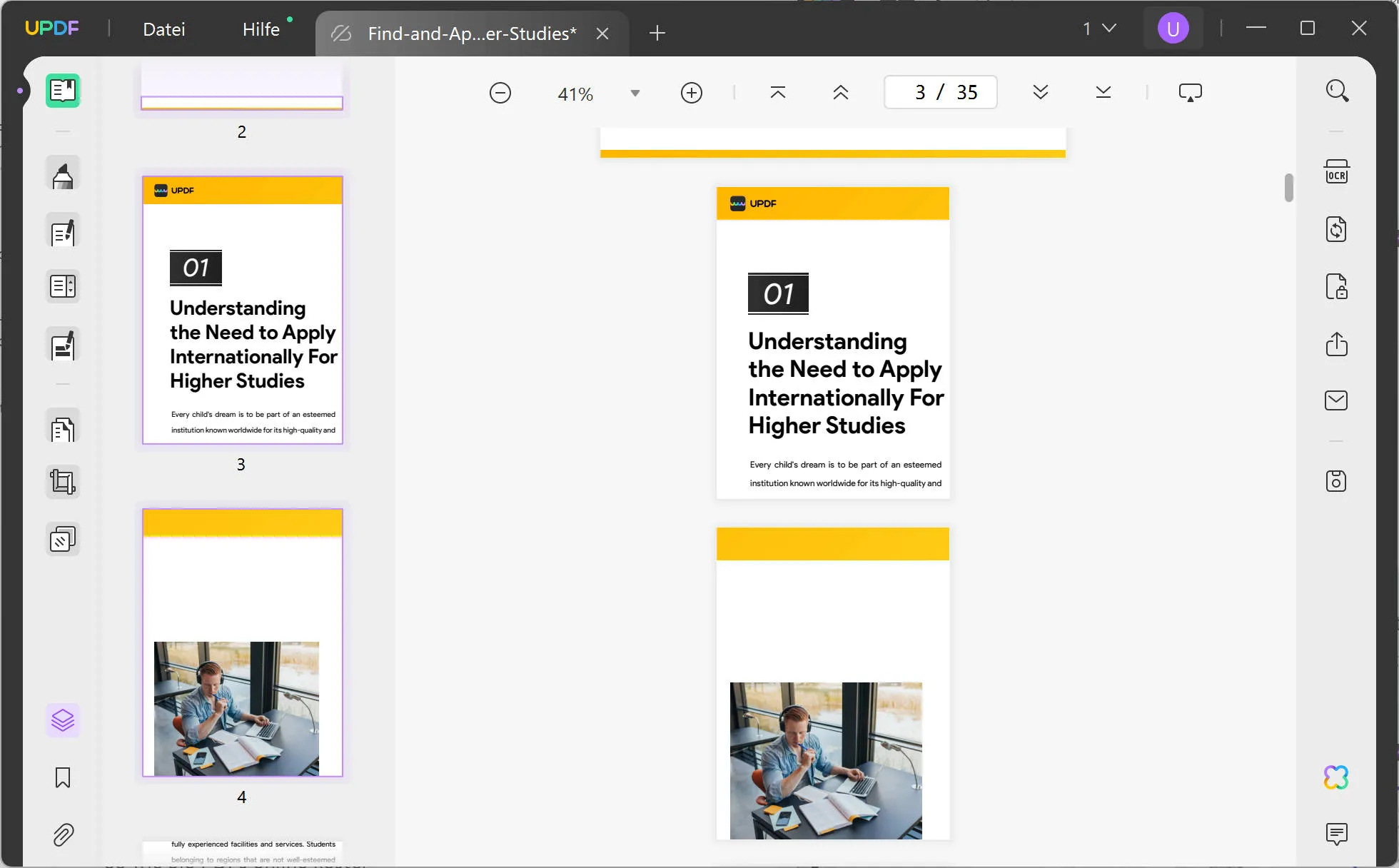The height and width of the screenshot is (868, 1399).
Task: Open the Bookmarks panel
Action: (x=63, y=777)
